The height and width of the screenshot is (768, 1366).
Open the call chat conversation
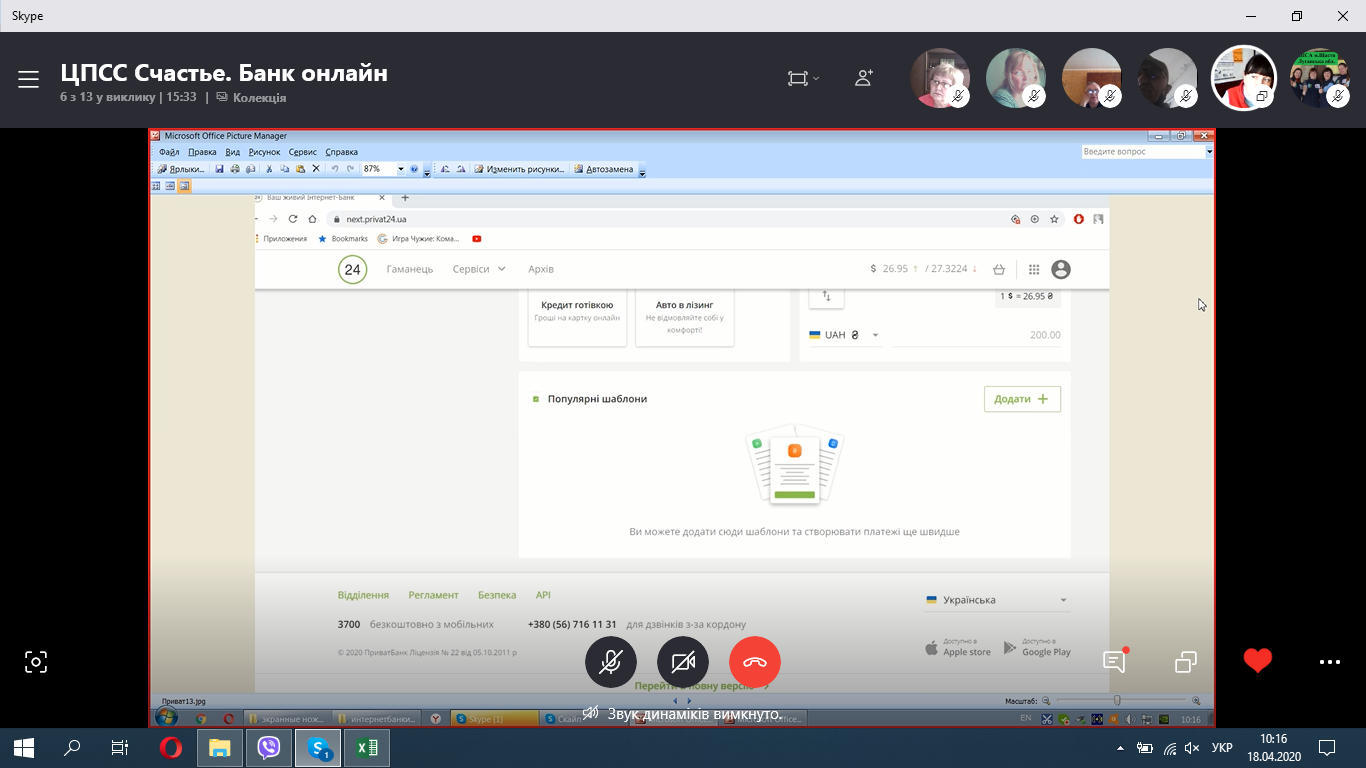(x=1114, y=661)
